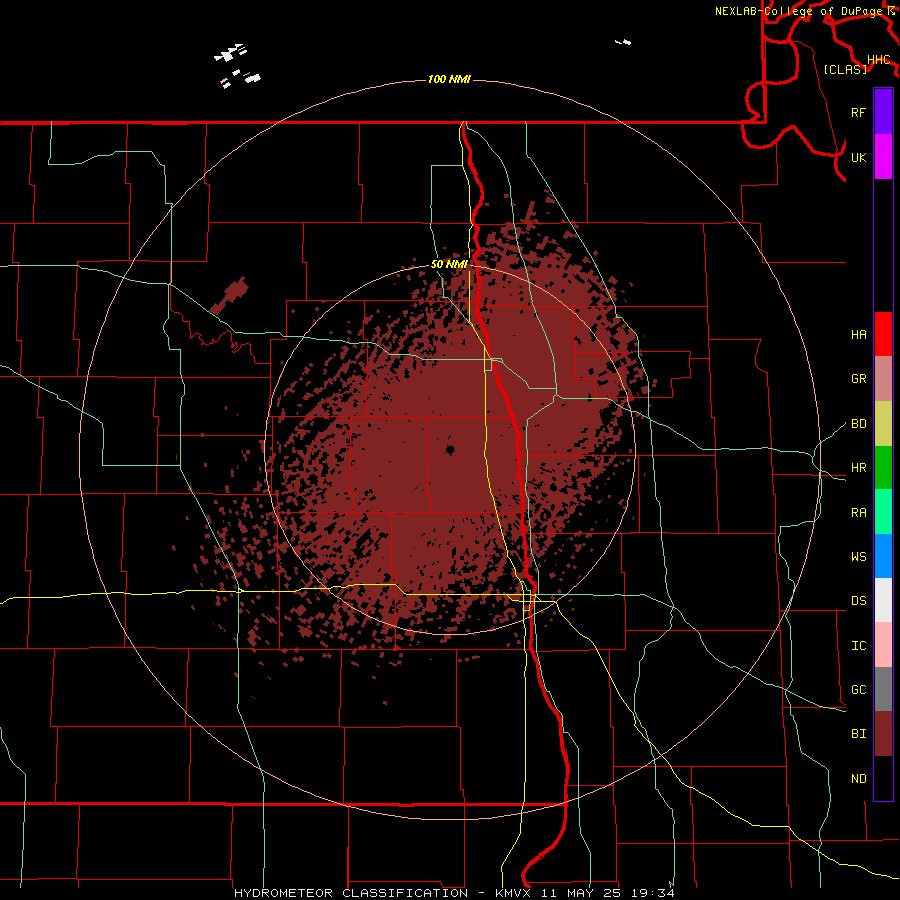The image size is (900, 900).
Task: Click the BI legend label
Action: click(858, 734)
